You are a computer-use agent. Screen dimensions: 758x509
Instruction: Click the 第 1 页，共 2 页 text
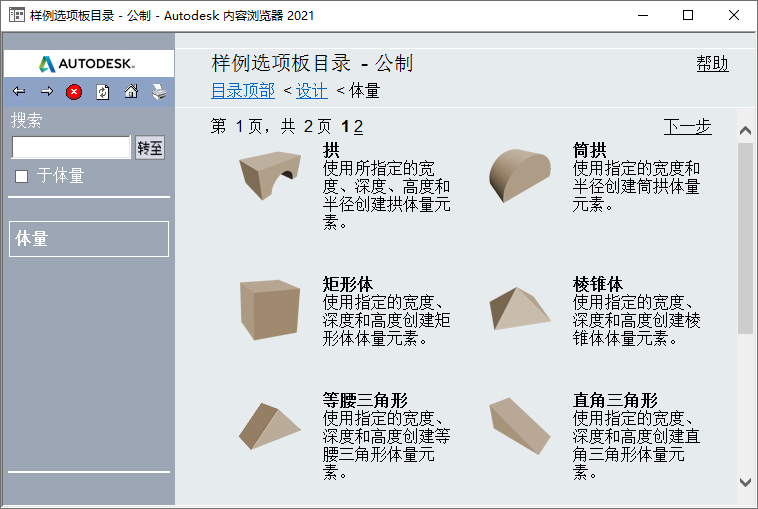coord(271,127)
